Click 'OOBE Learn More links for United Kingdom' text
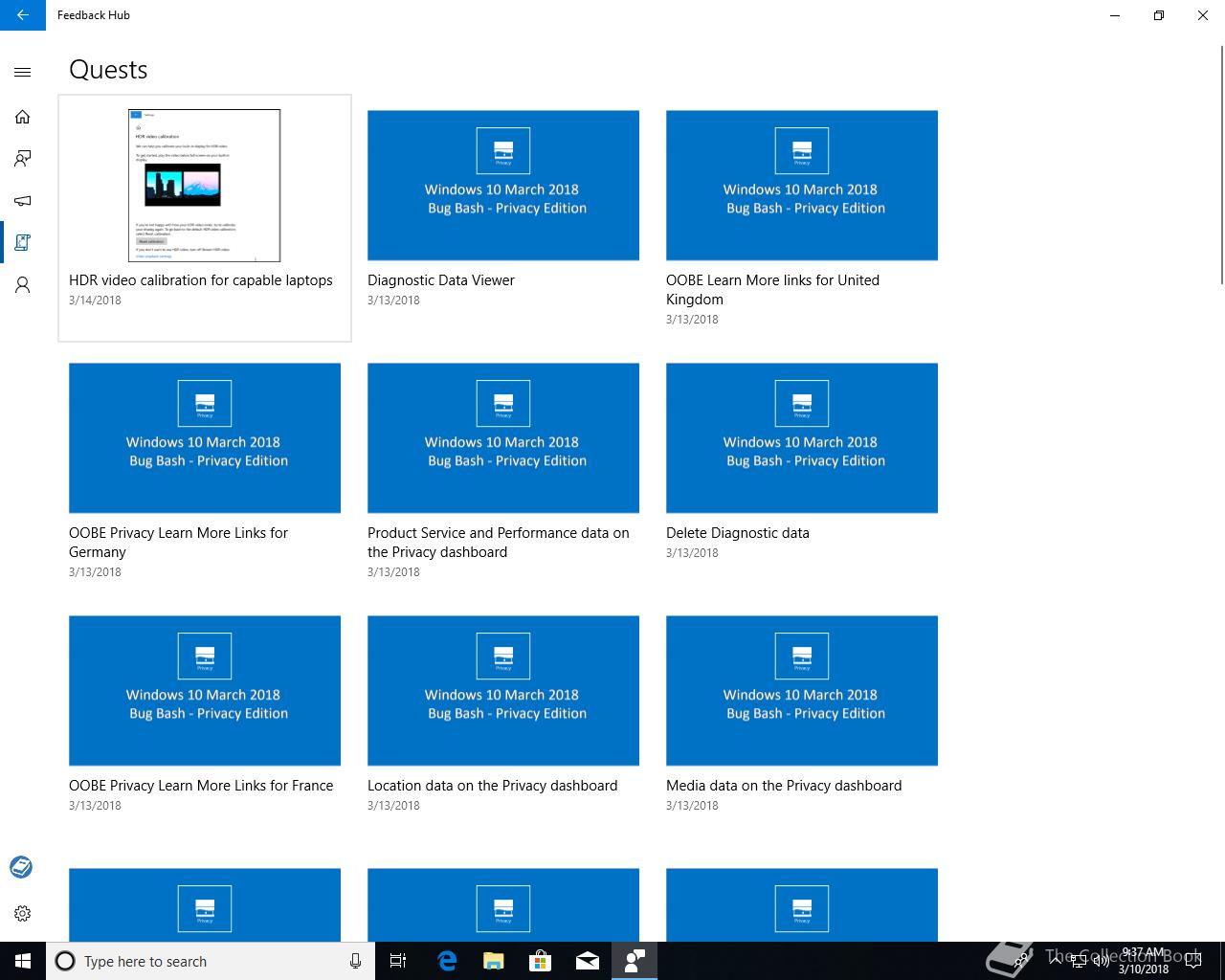 coord(772,290)
